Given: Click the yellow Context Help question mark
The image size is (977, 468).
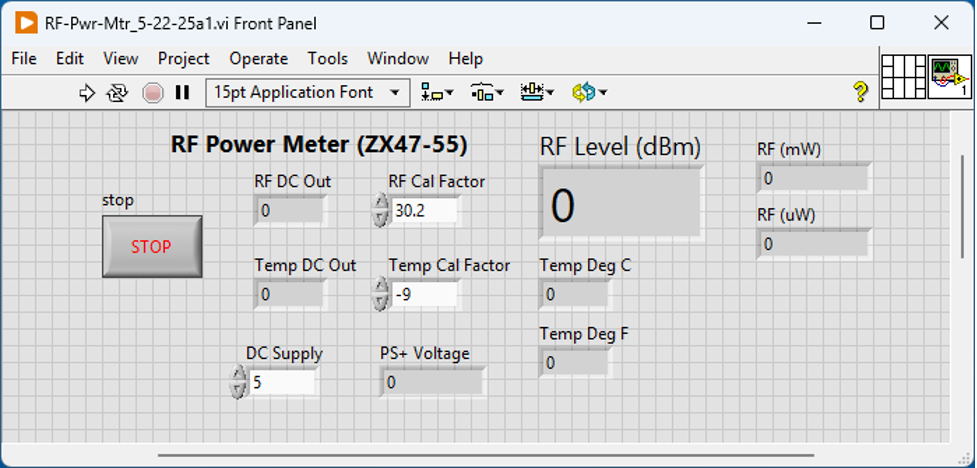Looking at the screenshot, I should click(860, 92).
